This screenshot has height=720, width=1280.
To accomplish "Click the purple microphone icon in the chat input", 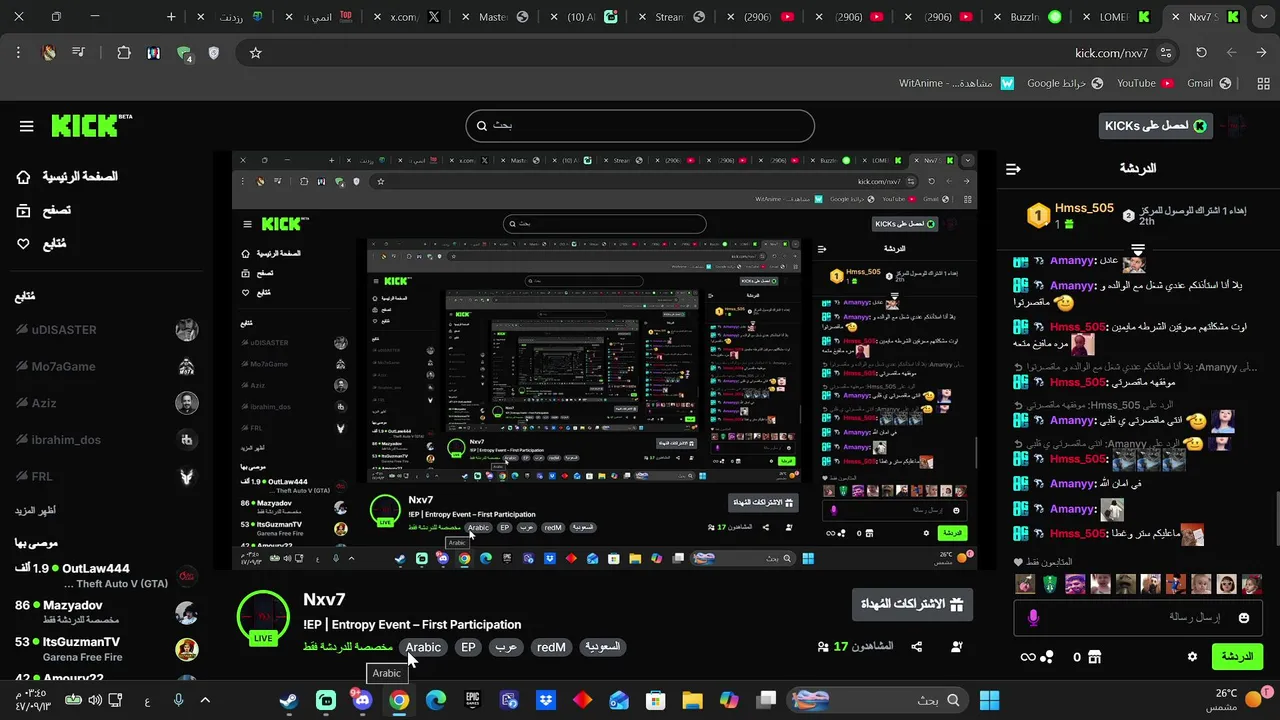I will coord(1034,618).
